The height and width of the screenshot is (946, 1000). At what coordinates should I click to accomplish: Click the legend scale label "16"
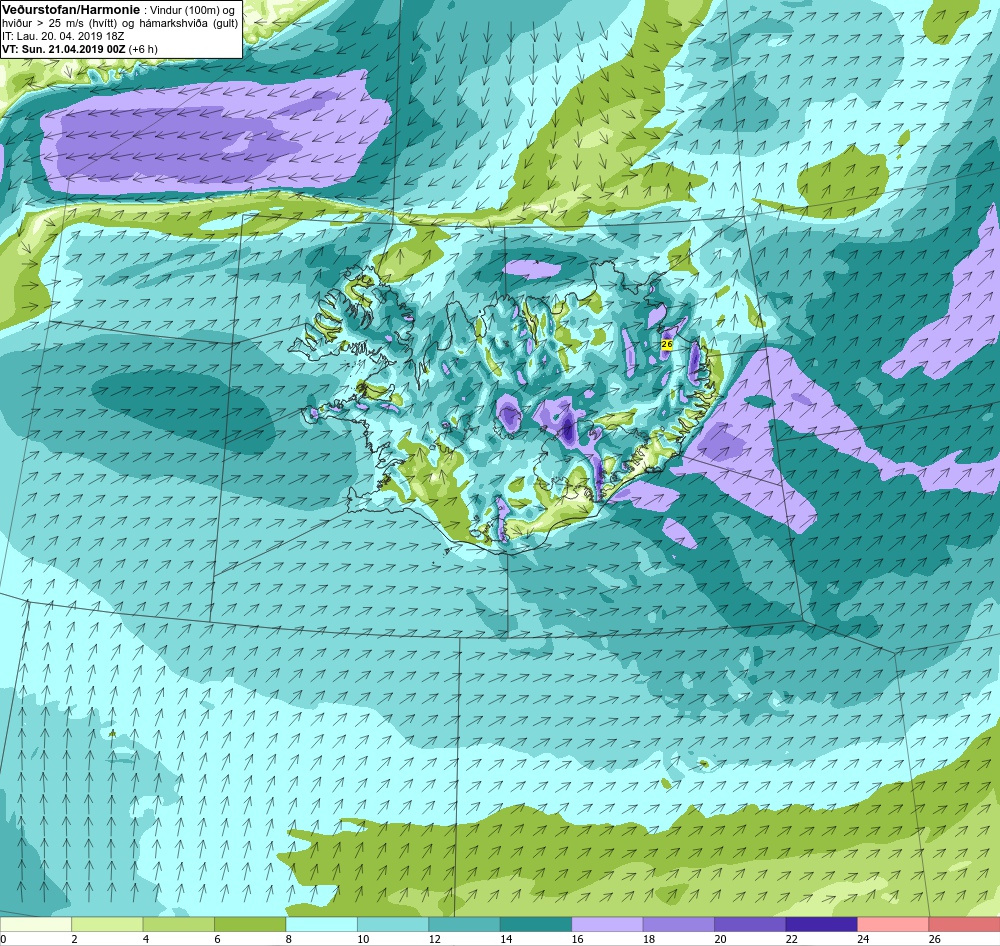(577, 938)
